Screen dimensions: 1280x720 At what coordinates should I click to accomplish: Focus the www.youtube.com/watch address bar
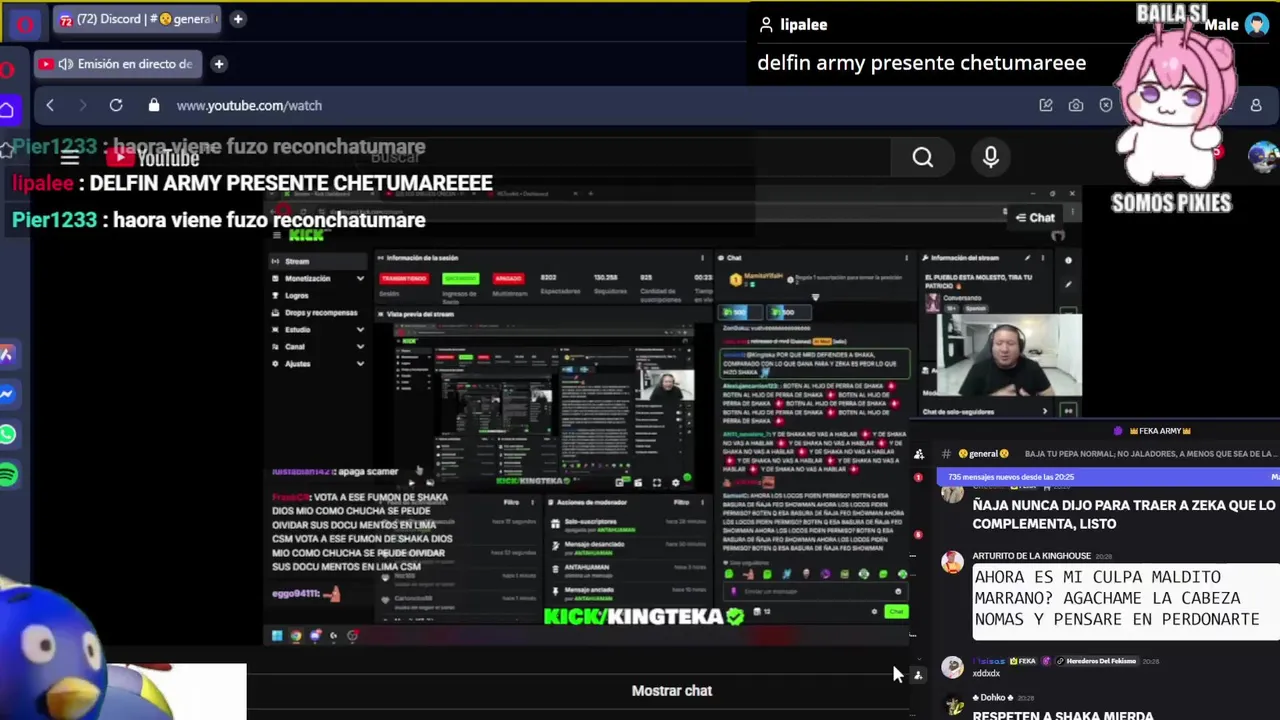click(x=249, y=105)
